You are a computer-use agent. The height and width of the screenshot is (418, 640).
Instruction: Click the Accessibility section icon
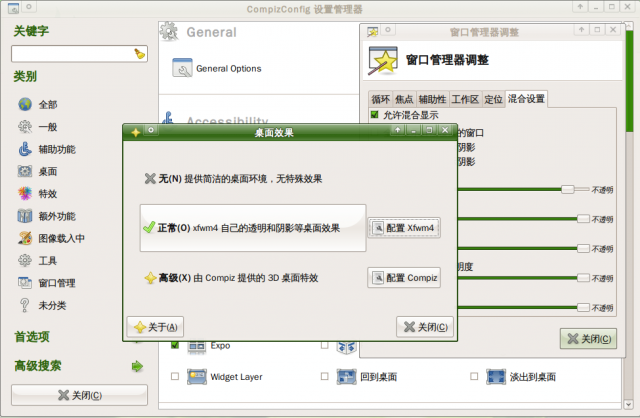[169, 118]
